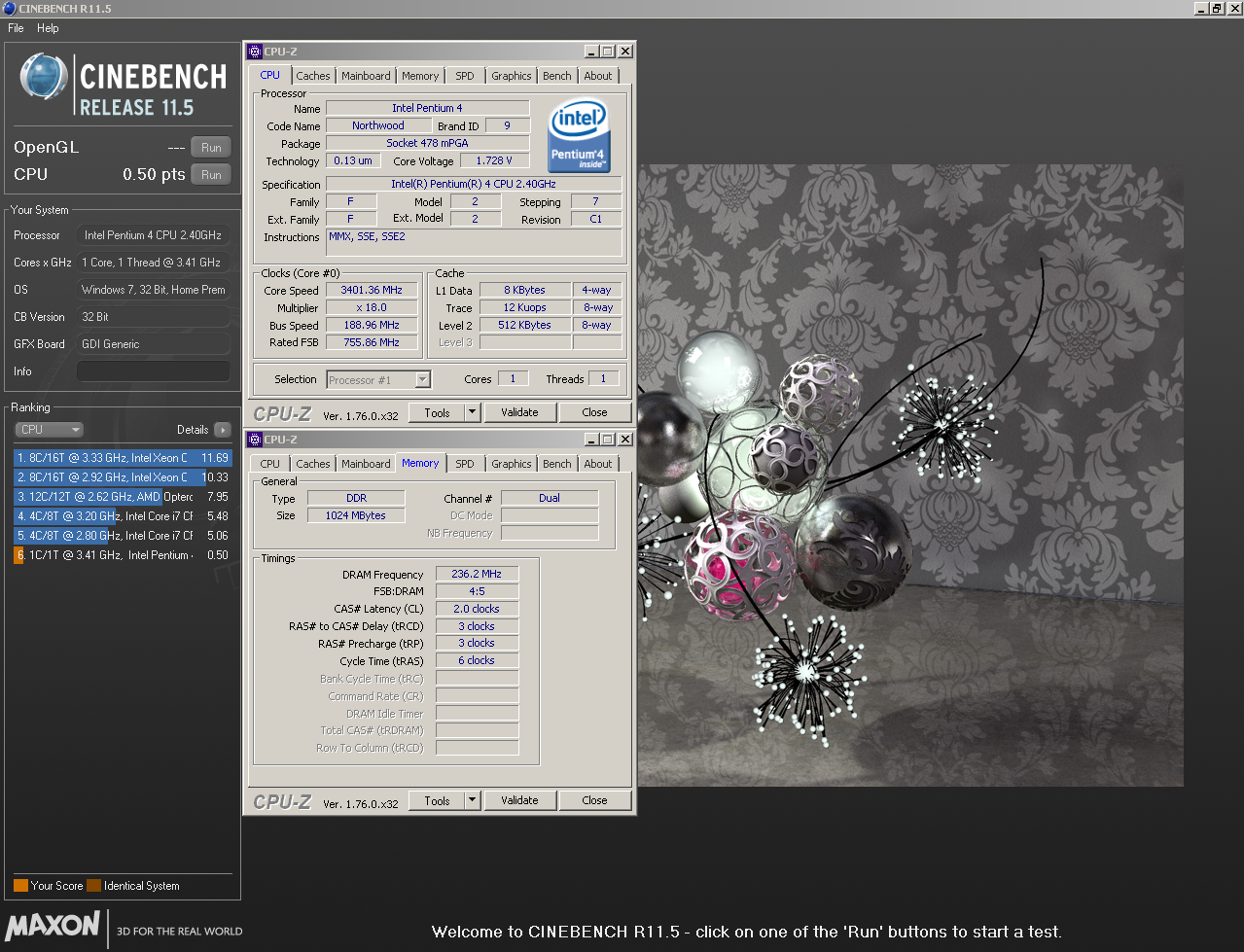Click the DRAM Frequency 236.2 MHz value
This screenshot has width=1244, height=952.
click(x=477, y=574)
